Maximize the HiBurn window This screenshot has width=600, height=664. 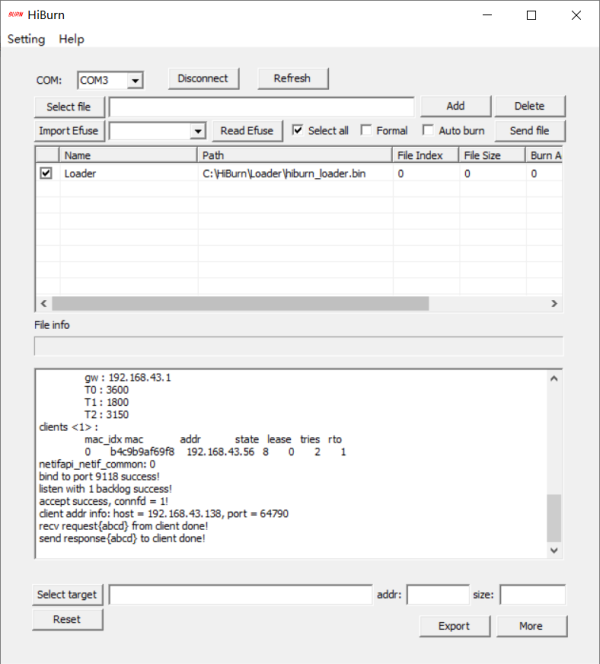coord(531,15)
